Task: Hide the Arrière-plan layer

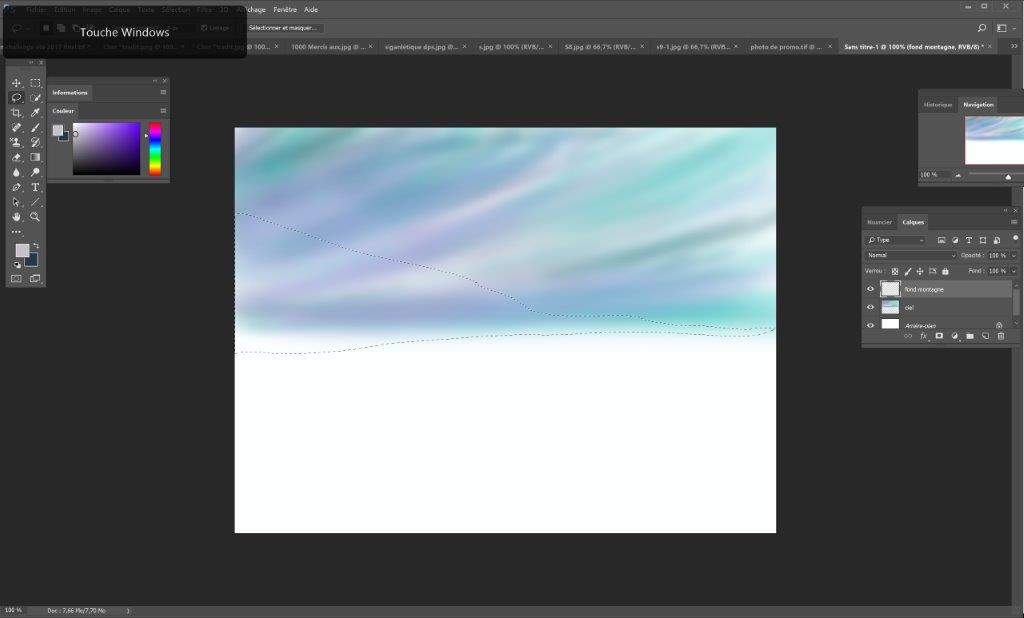Action: 870,325
